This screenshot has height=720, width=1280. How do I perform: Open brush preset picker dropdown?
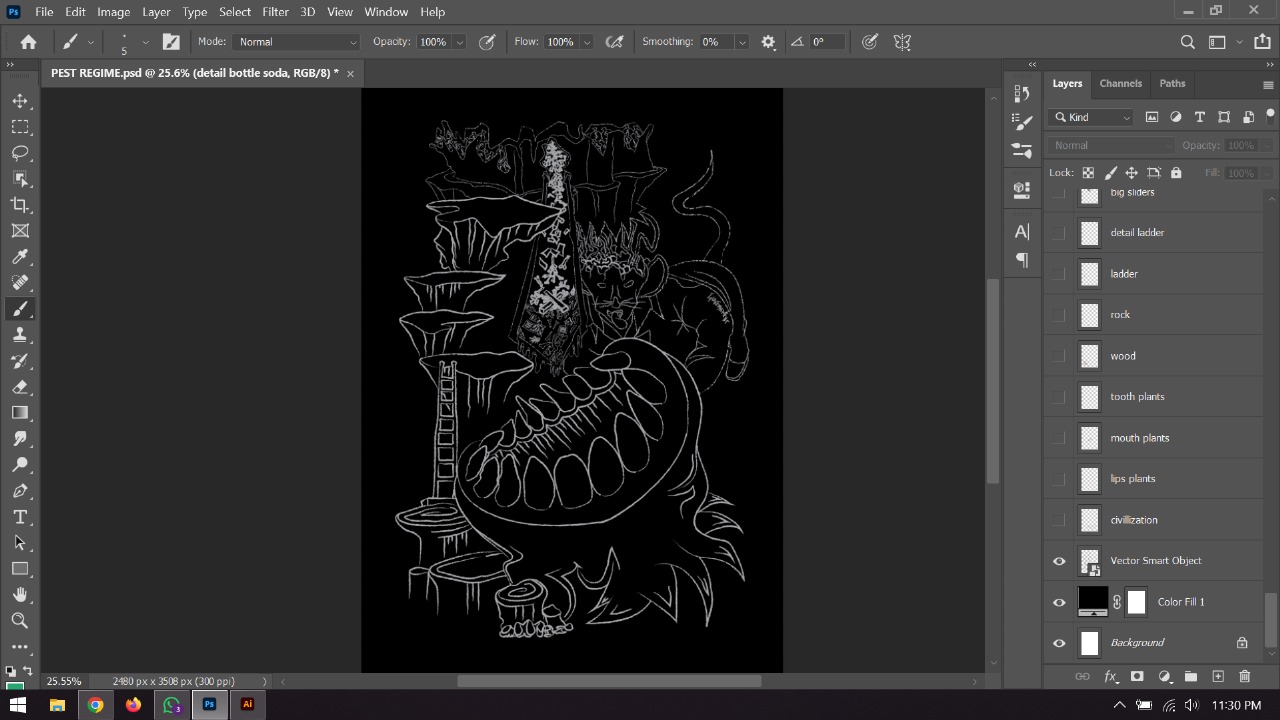(x=145, y=42)
